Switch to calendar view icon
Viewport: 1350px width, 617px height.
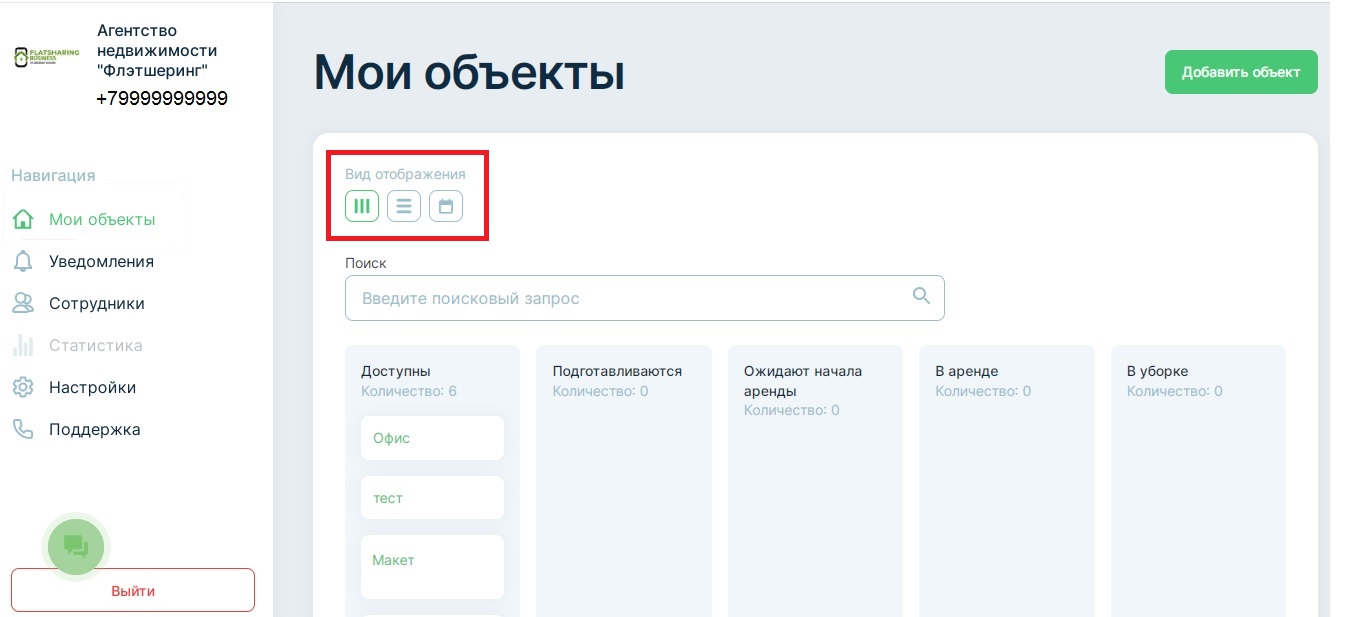pyautogui.click(x=446, y=207)
